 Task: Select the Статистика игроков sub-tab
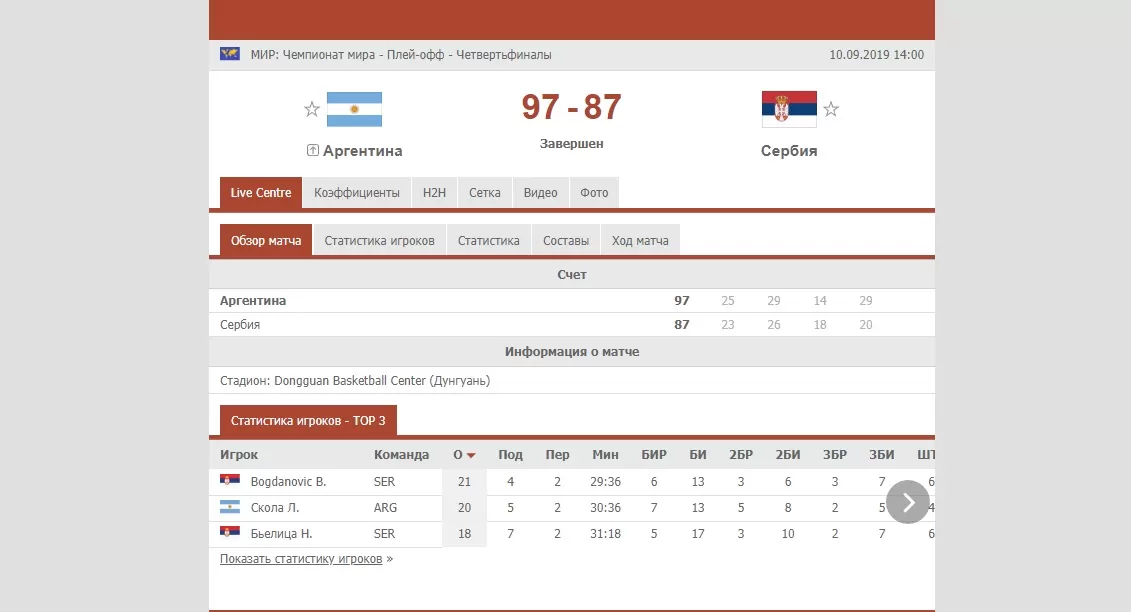click(x=379, y=241)
